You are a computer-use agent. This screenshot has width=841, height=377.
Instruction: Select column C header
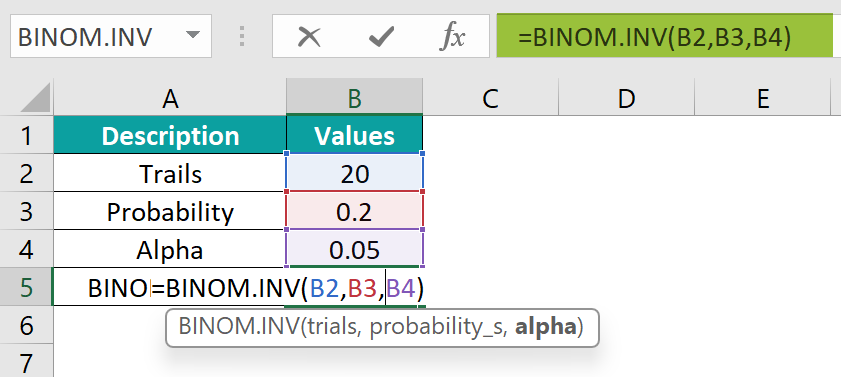(x=490, y=98)
